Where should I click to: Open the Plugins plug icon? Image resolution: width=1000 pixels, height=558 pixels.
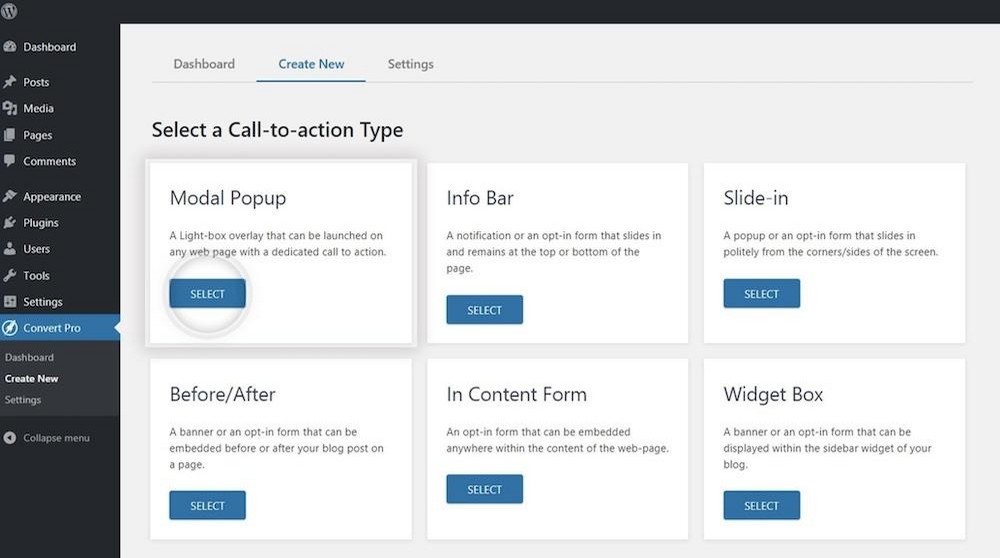pyautogui.click(x=10, y=223)
